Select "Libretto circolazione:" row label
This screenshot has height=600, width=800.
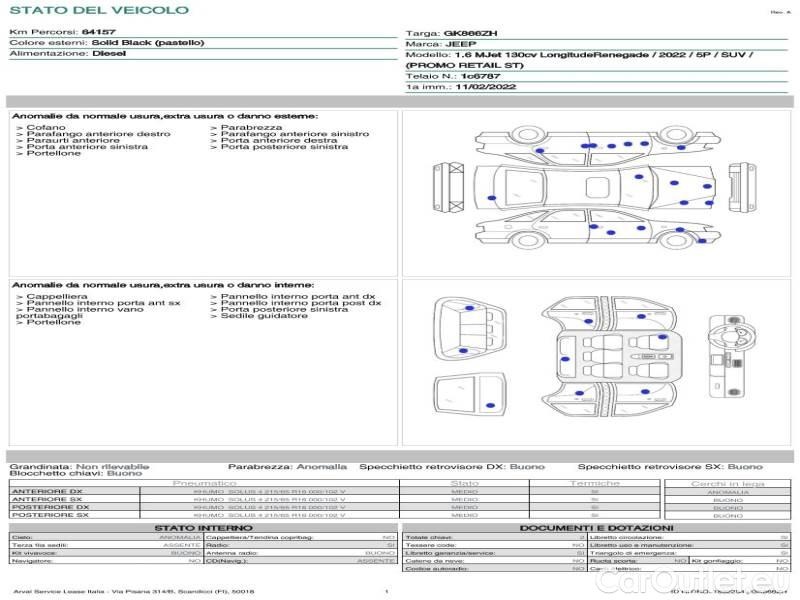pos(626,537)
